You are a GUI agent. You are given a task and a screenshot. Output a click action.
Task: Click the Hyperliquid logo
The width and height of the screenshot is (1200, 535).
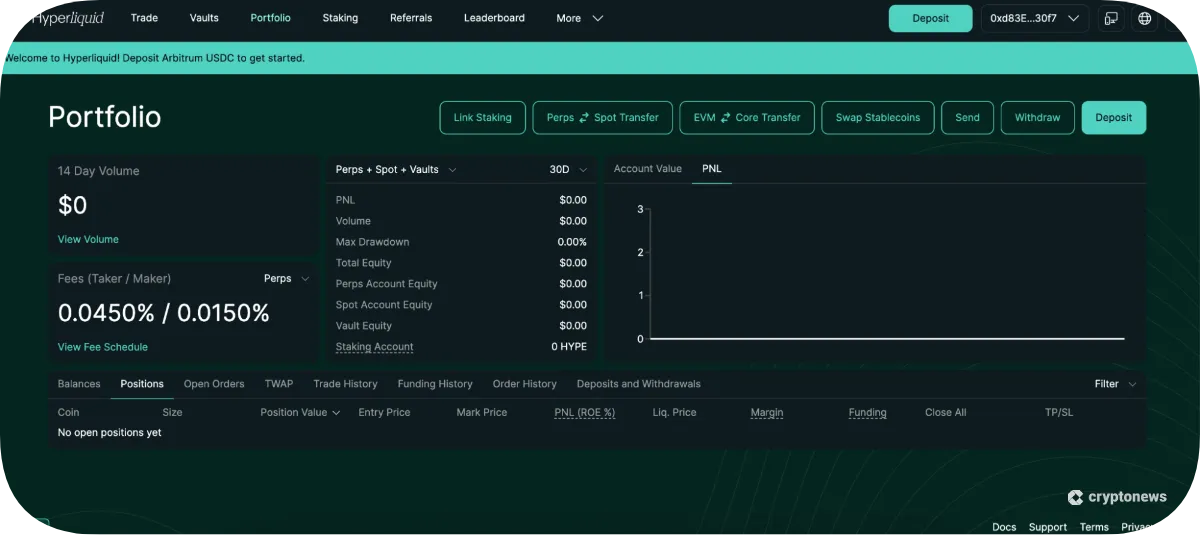66,18
